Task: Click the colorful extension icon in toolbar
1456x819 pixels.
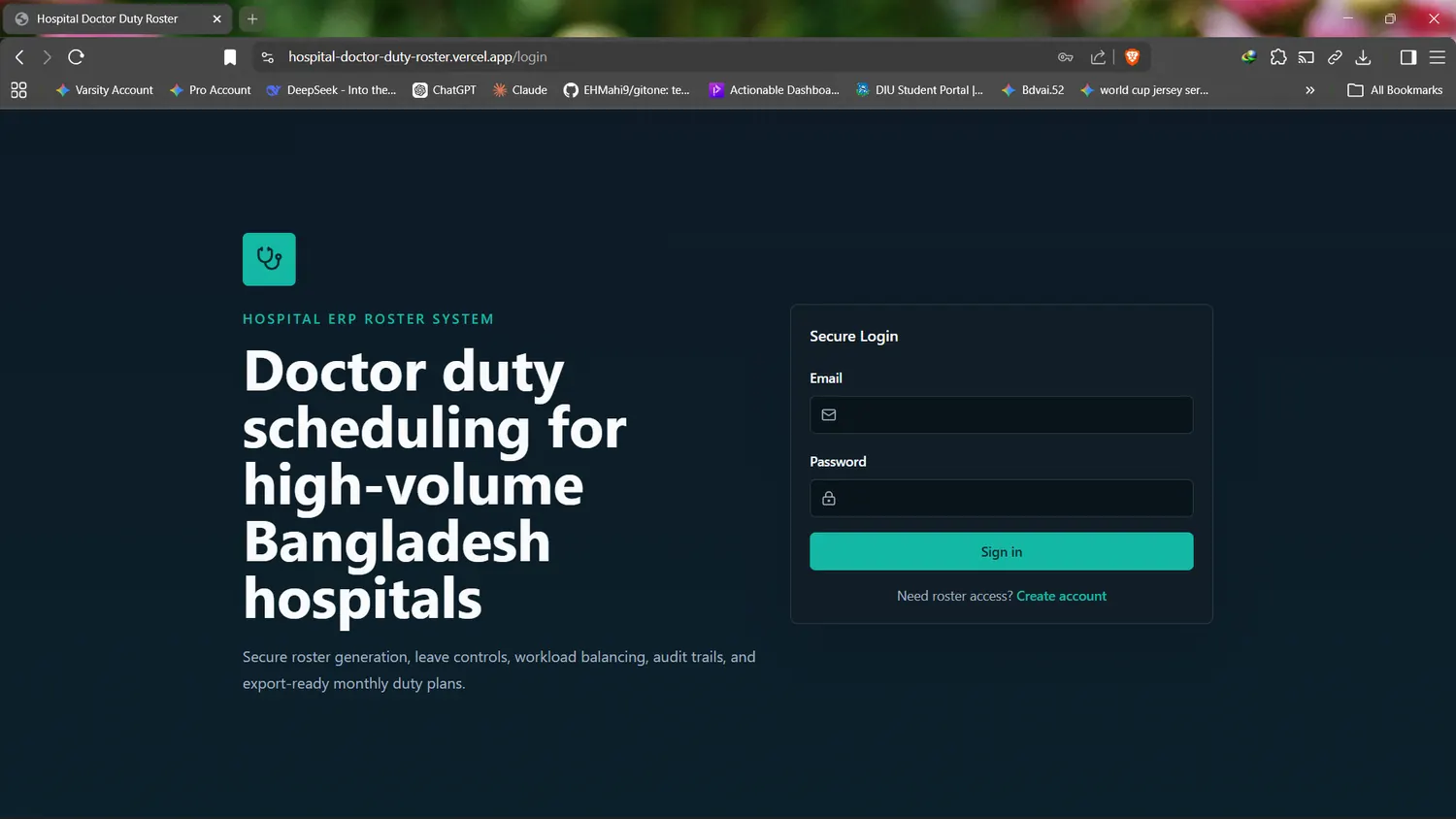Action: pyautogui.click(x=1249, y=57)
